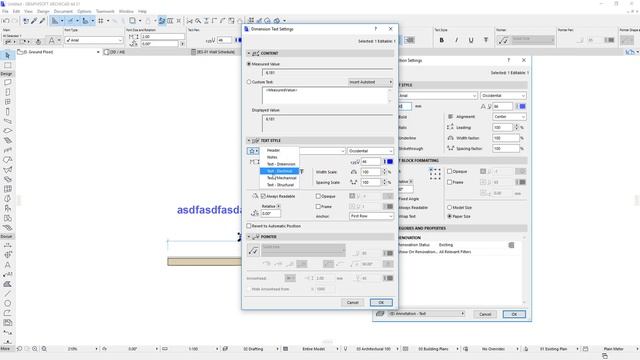The image size is (640, 360).
Task: Select the Column tool in the toolbox
Action: (x=7, y=112)
